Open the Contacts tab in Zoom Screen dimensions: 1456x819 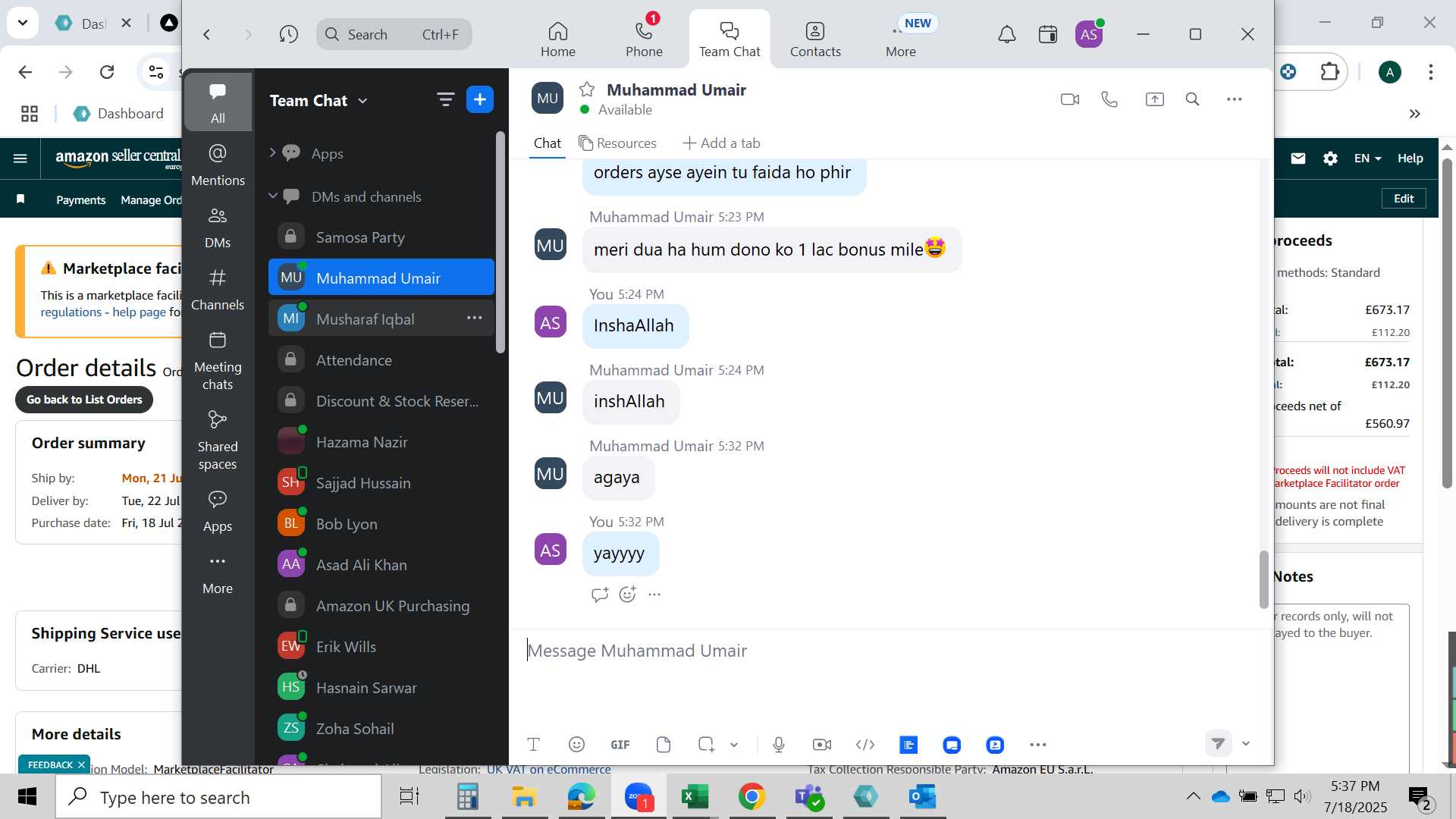tap(815, 39)
